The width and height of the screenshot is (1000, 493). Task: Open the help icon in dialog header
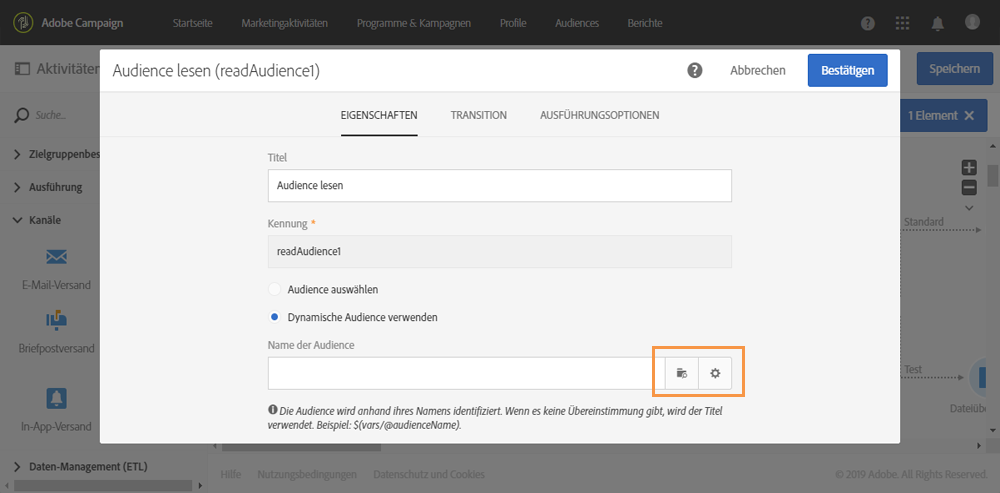point(695,71)
